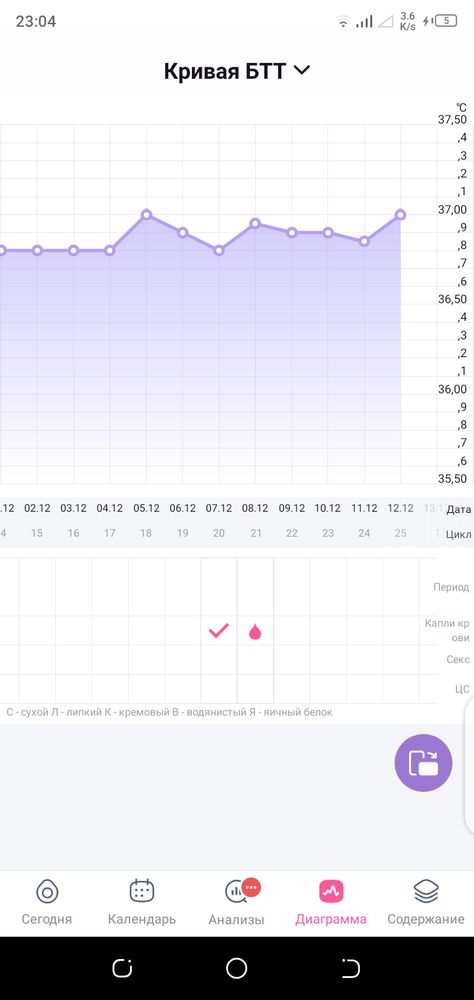Screen dimensions: 474x1000
Task: Open the Диаграмма tab
Action: (331, 902)
